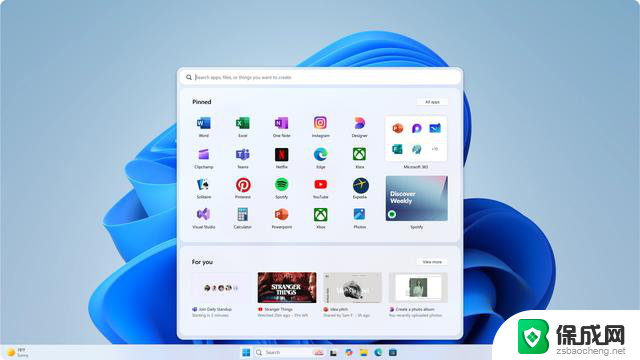The width and height of the screenshot is (640, 360).
Task: Click the 'Idea pitch' caption text
Action: [x=339, y=309]
